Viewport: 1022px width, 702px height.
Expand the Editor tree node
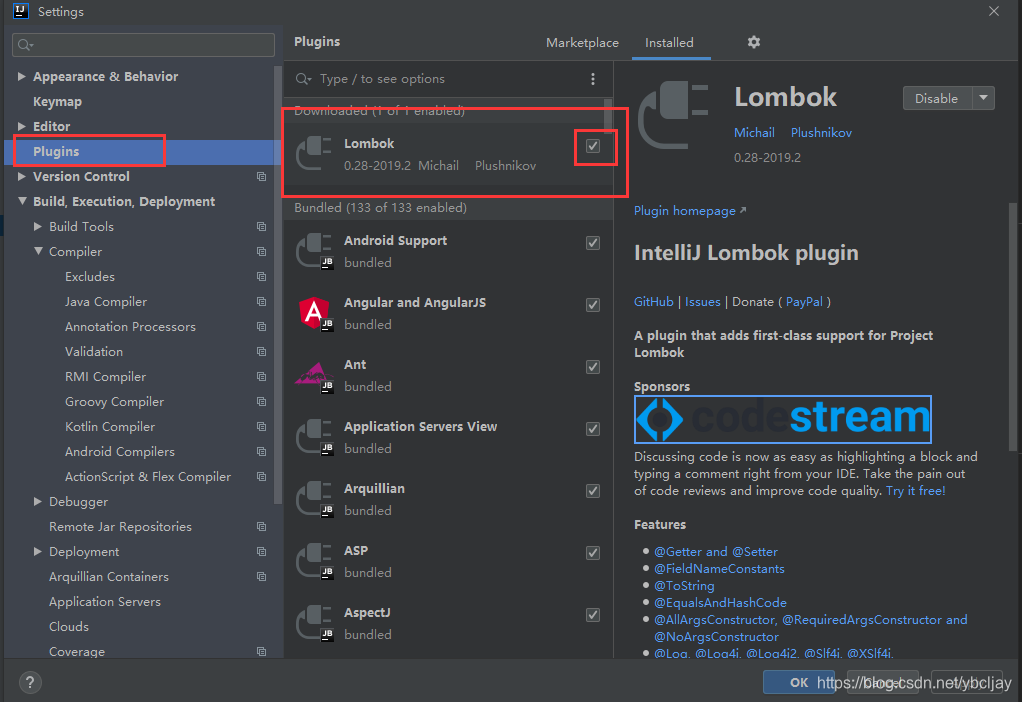(22, 126)
